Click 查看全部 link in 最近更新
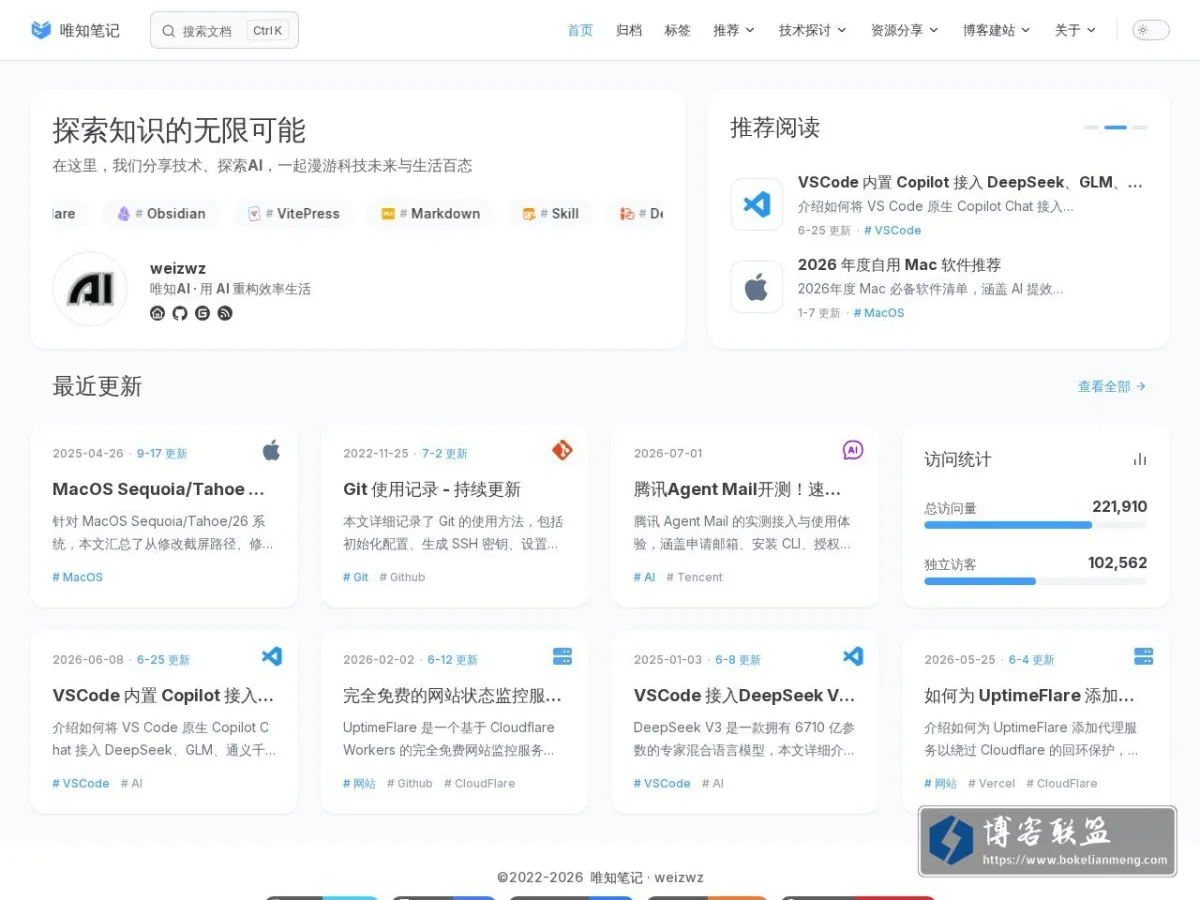The width and height of the screenshot is (1200, 900). tap(1112, 386)
